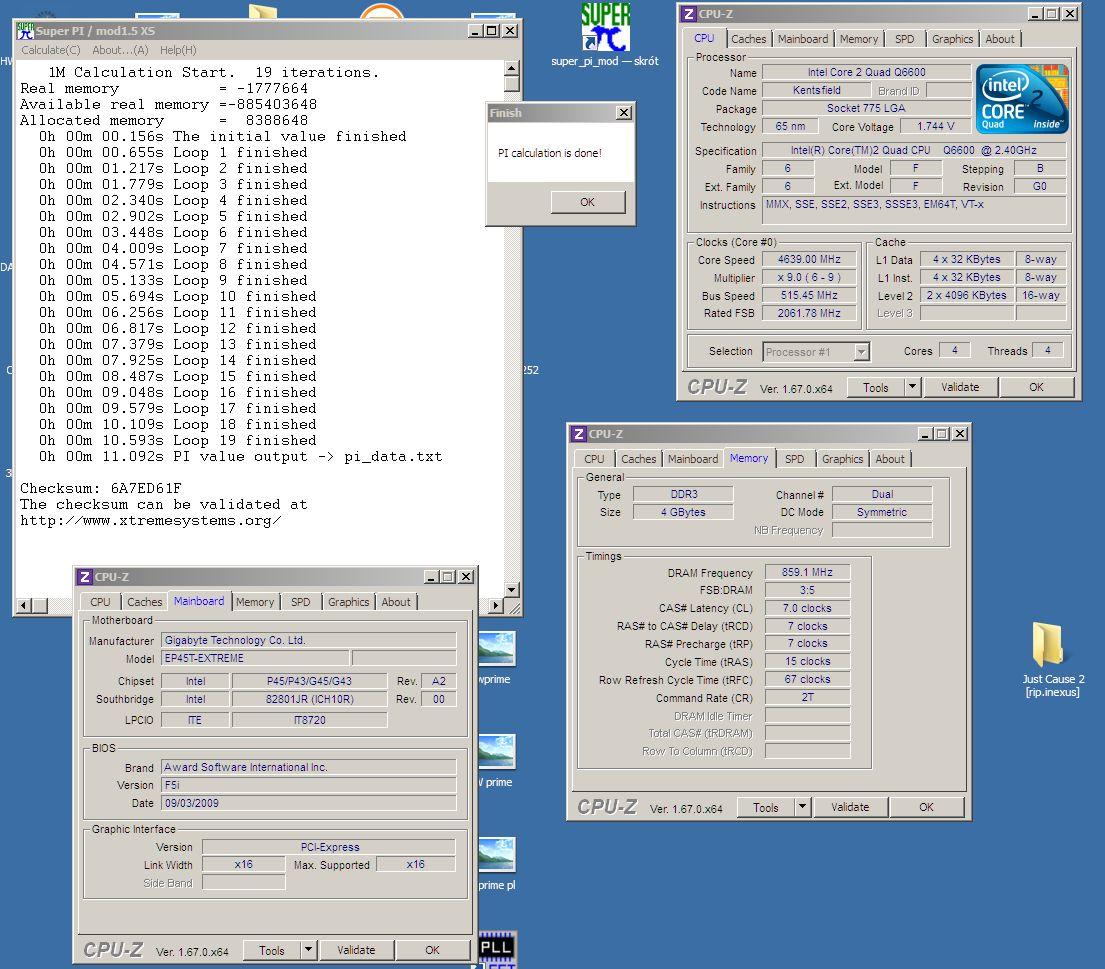This screenshot has width=1105, height=969.
Task: Click Core Voltage 1.744 V value
Action: [x=935, y=126]
